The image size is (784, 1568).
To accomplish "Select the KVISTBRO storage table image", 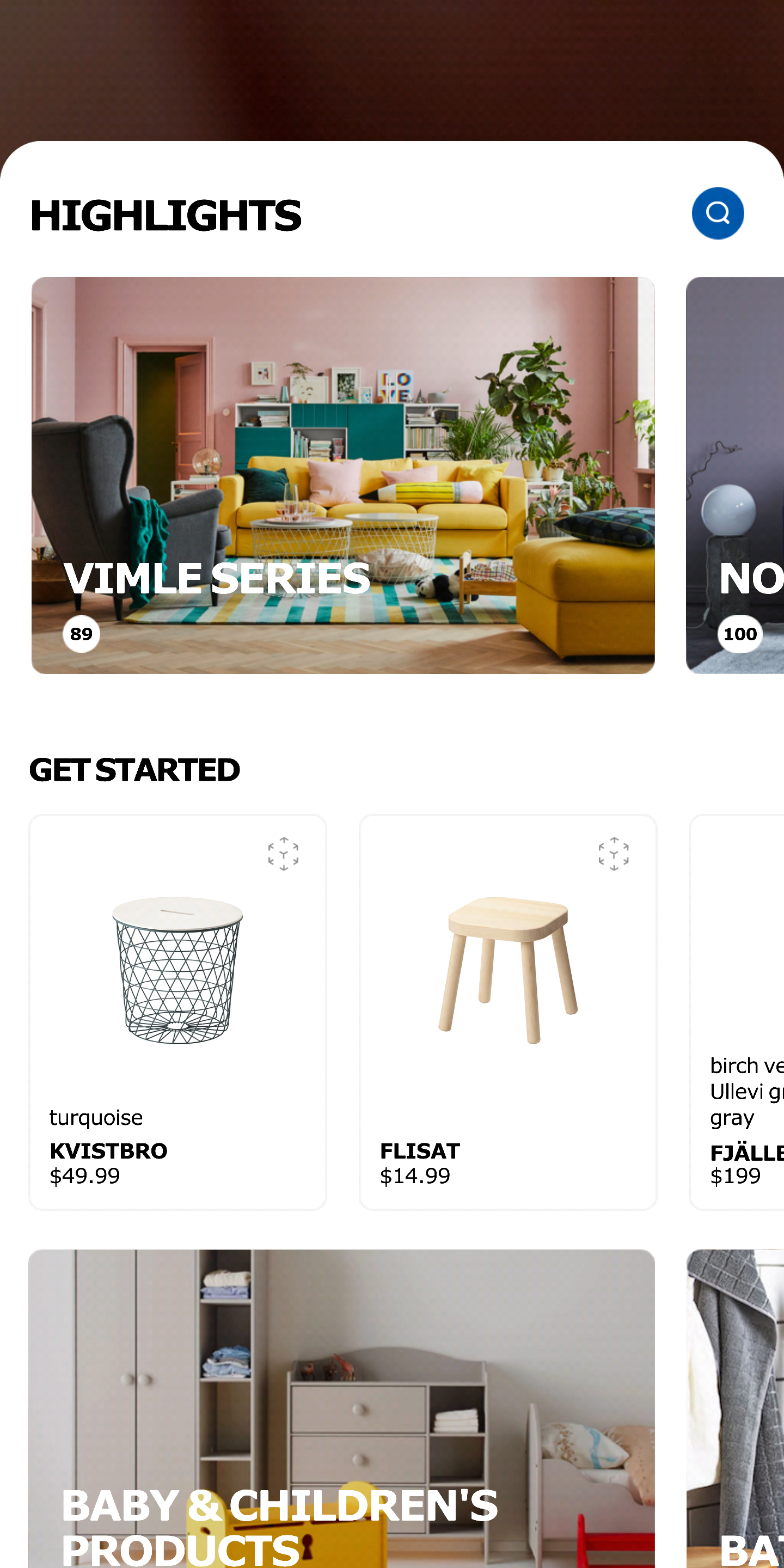I will coord(177,970).
